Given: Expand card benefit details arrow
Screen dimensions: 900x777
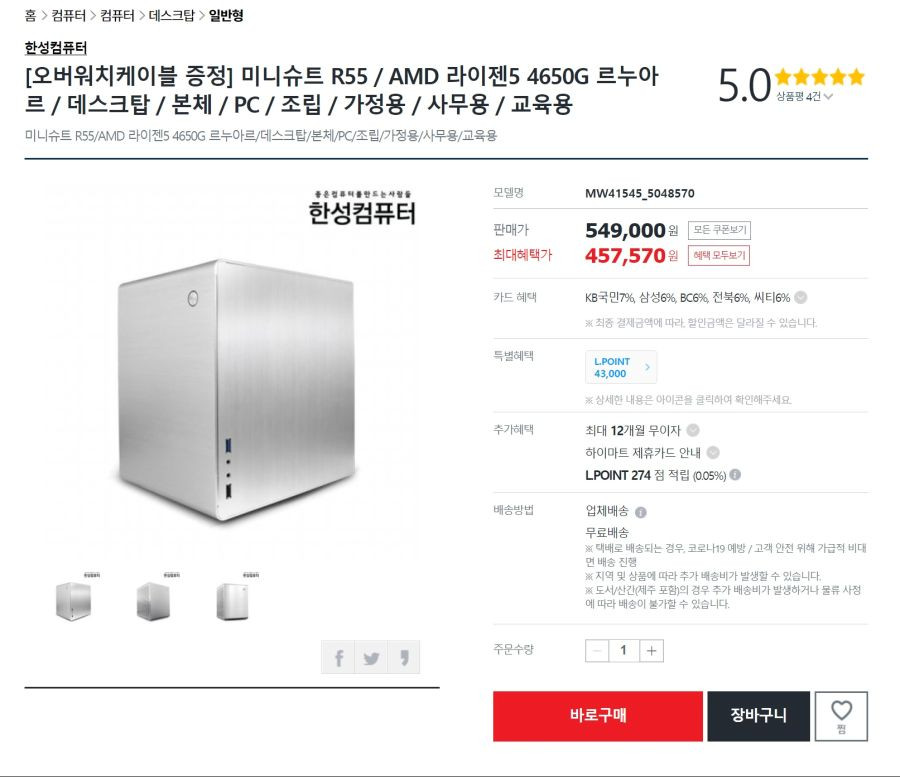Looking at the screenshot, I should [x=801, y=297].
